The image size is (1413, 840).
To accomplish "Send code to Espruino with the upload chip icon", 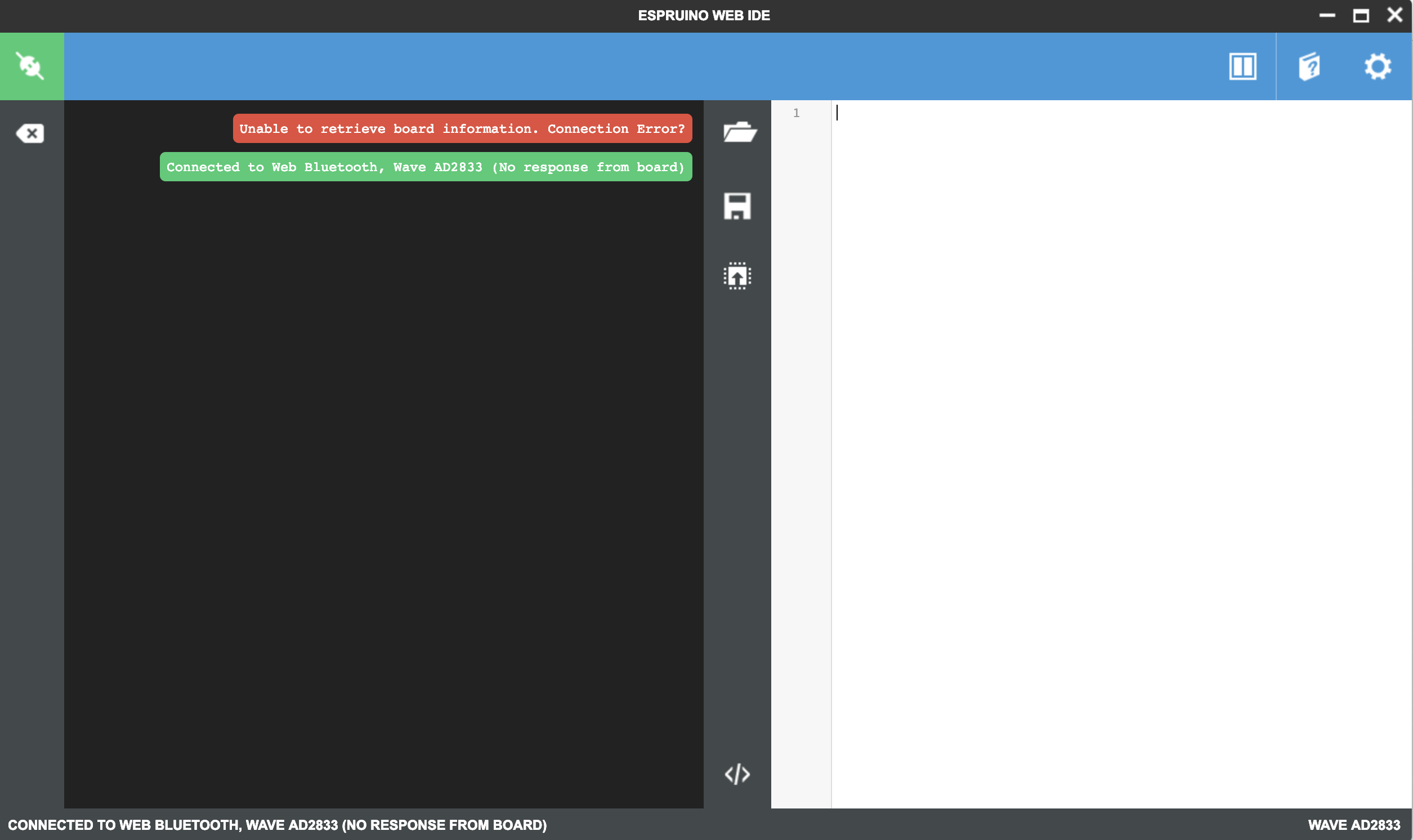I will [737, 276].
